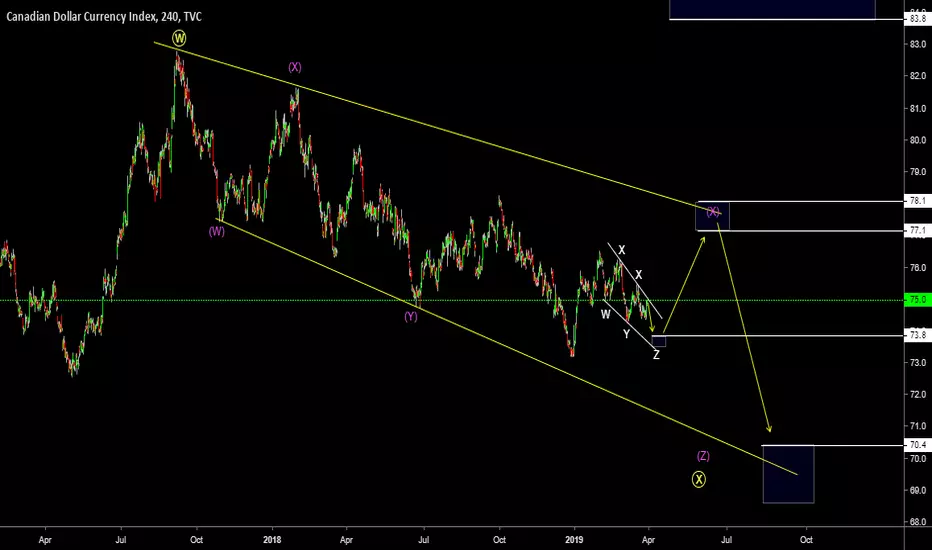Click the 2018 label on time axis
The image size is (932, 550).
click(272, 540)
